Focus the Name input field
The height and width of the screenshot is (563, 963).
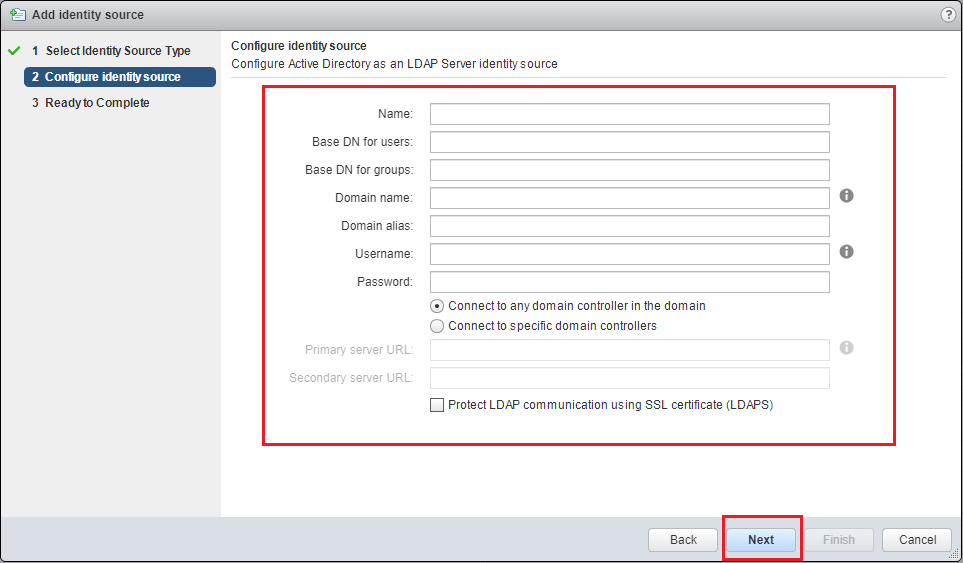tap(630, 114)
